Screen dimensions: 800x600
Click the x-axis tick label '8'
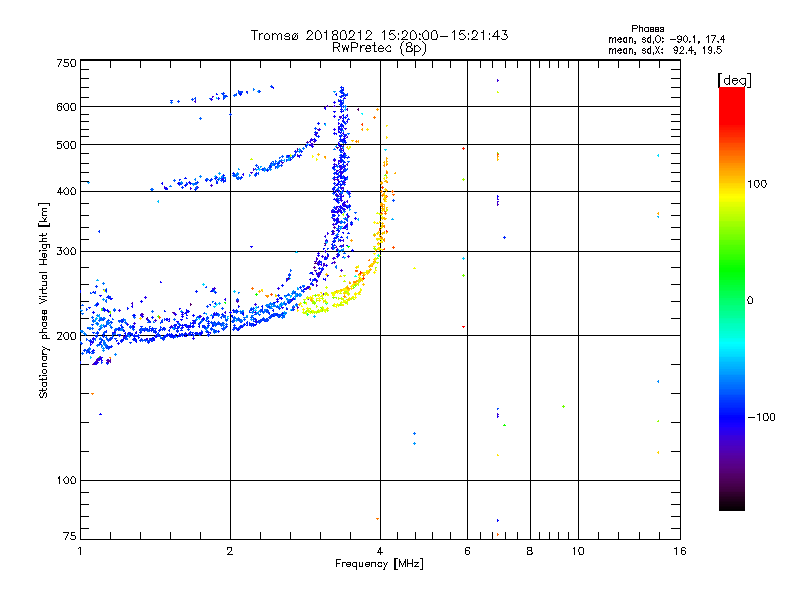tap(530, 551)
